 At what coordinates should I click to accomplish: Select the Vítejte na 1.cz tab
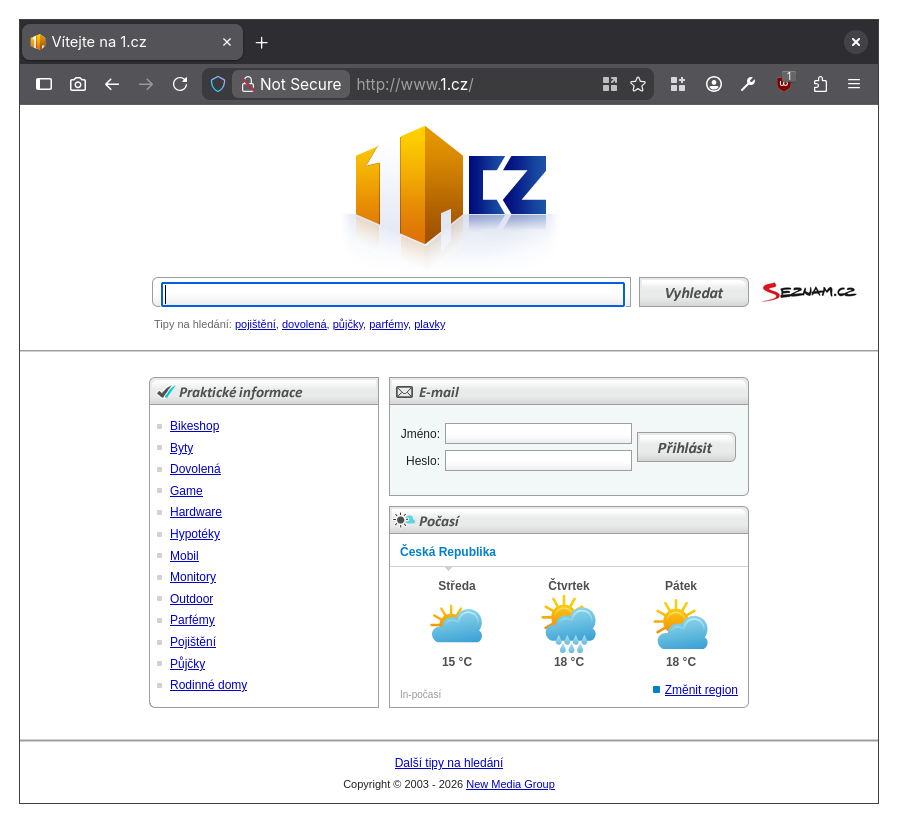(x=132, y=42)
